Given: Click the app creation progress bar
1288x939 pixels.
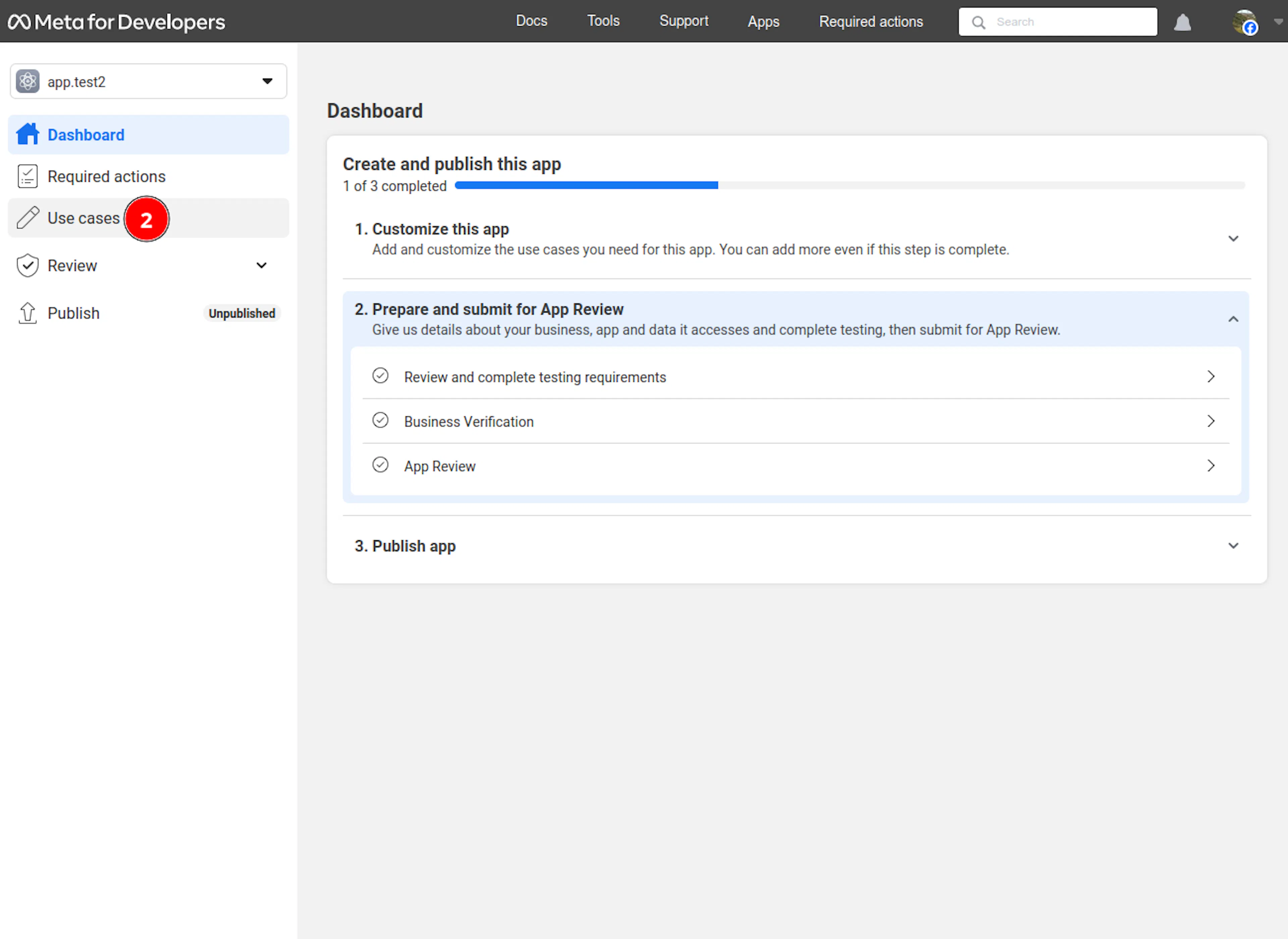Looking at the screenshot, I should [x=850, y=185].
